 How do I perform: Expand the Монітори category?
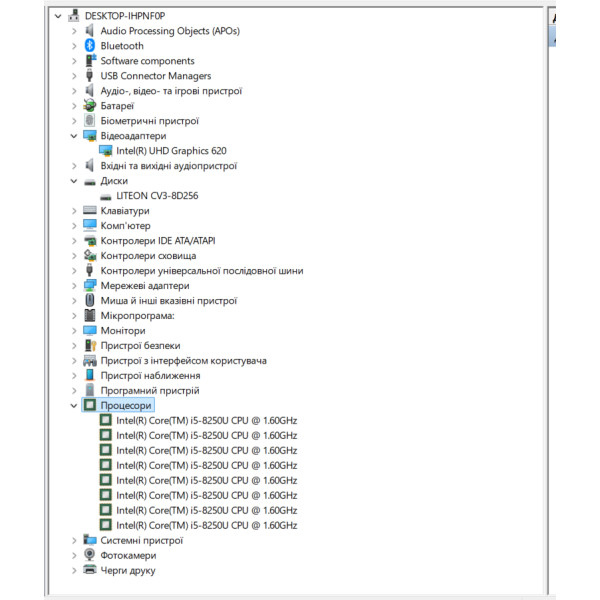click(74, 331)
